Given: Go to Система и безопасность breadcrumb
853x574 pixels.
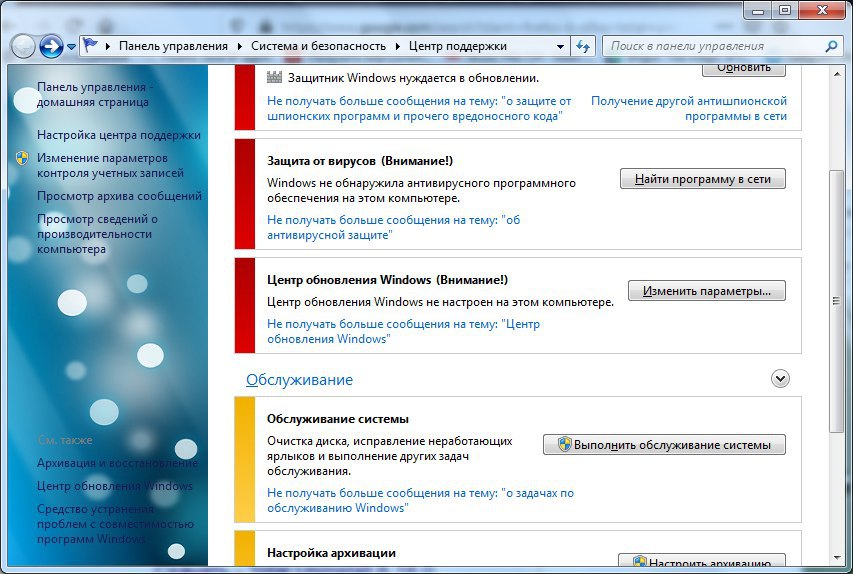Looking at the screenshot, I should [x=318, y=46].
